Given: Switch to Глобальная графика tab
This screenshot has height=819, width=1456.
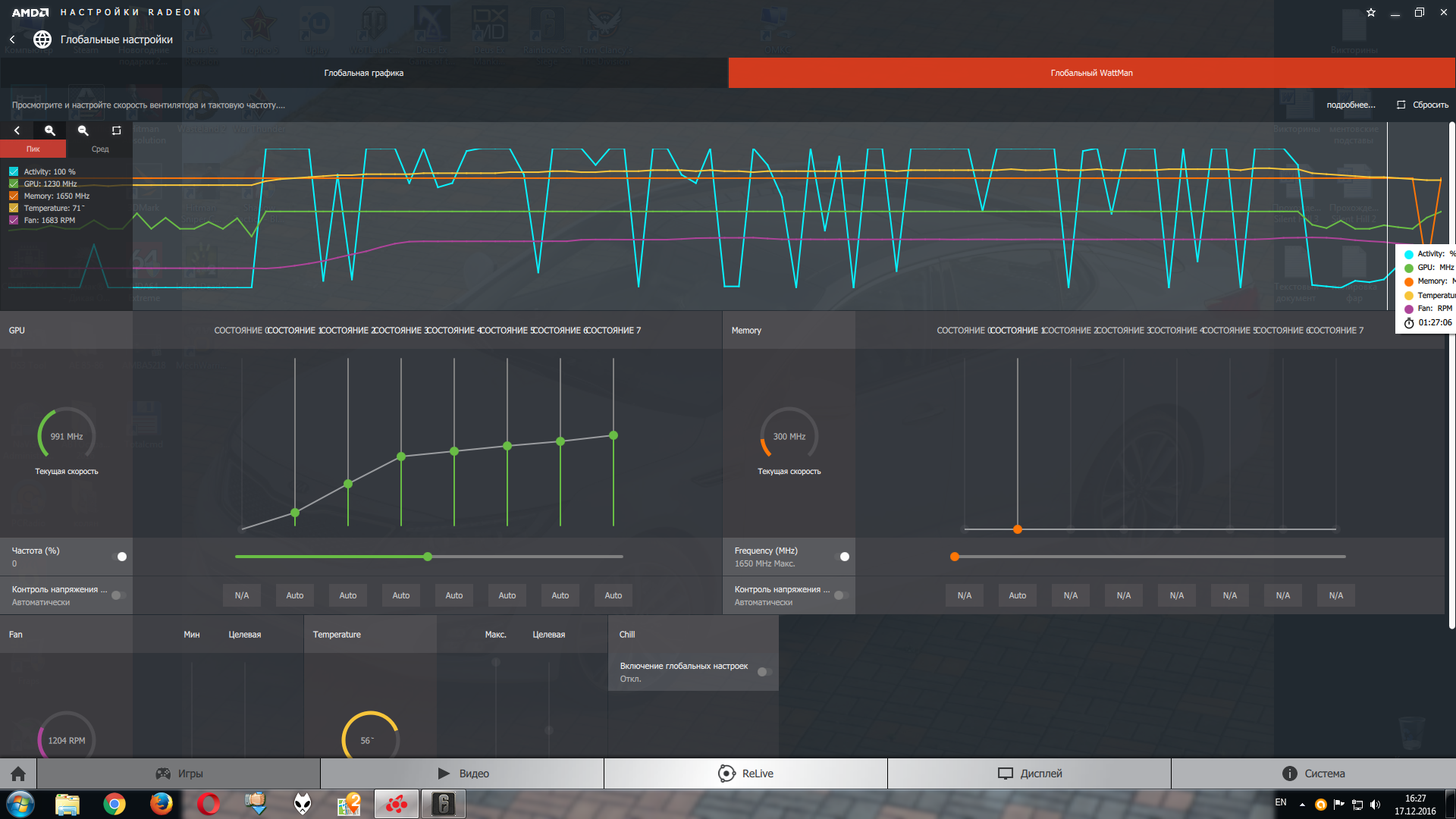Looking at the screenshot, I should point(364,73).
